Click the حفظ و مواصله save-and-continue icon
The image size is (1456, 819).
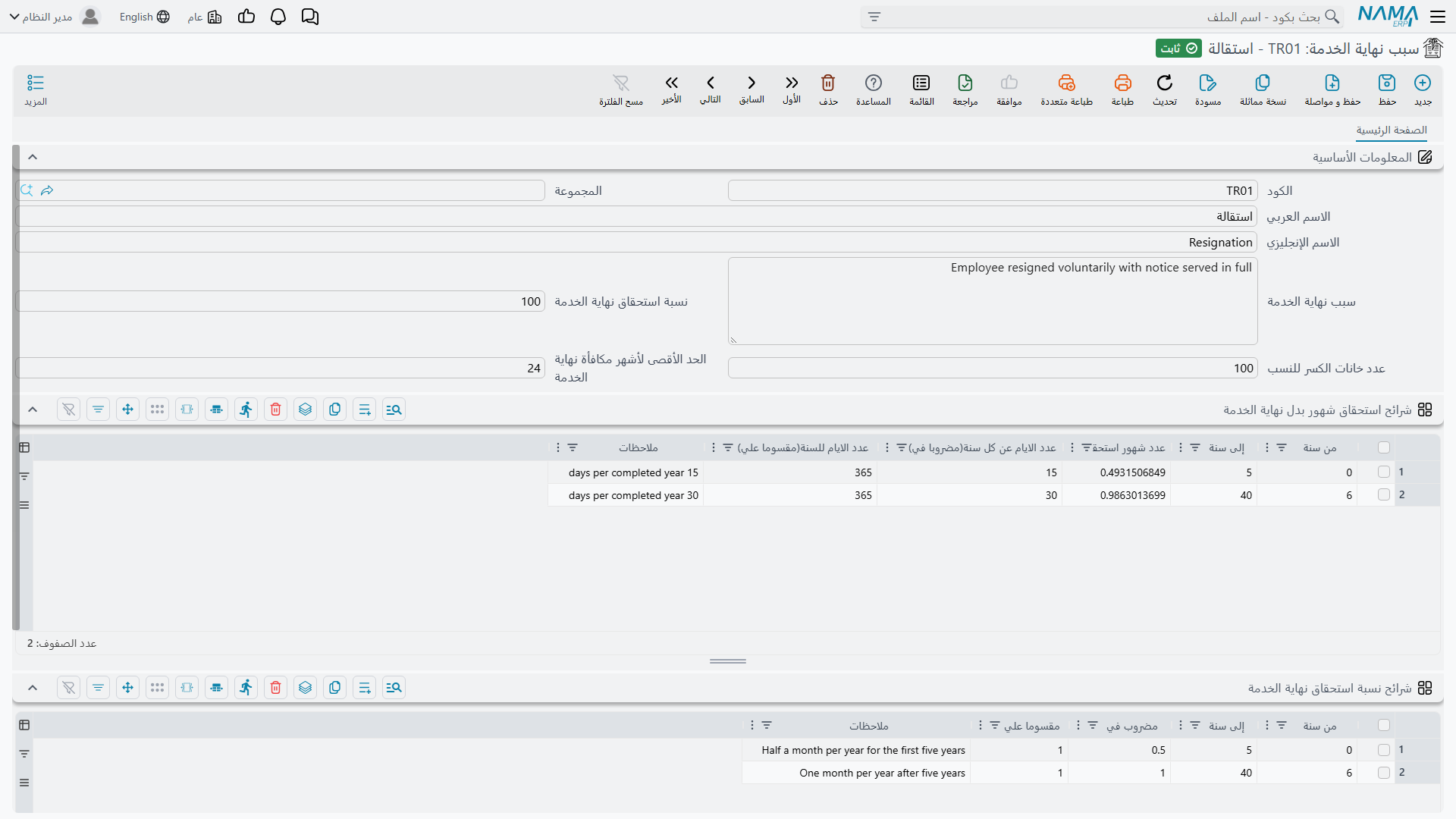point(1332,89)
